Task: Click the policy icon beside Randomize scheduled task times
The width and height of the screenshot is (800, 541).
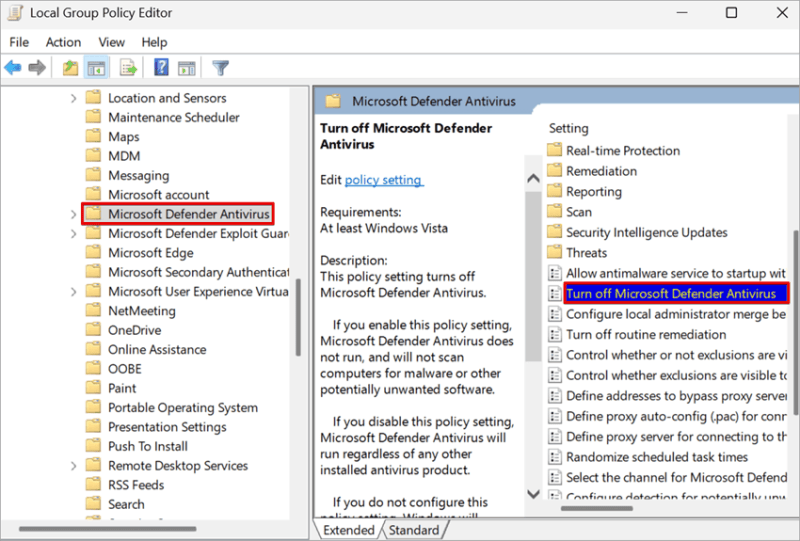Action: tap(554, 457)
